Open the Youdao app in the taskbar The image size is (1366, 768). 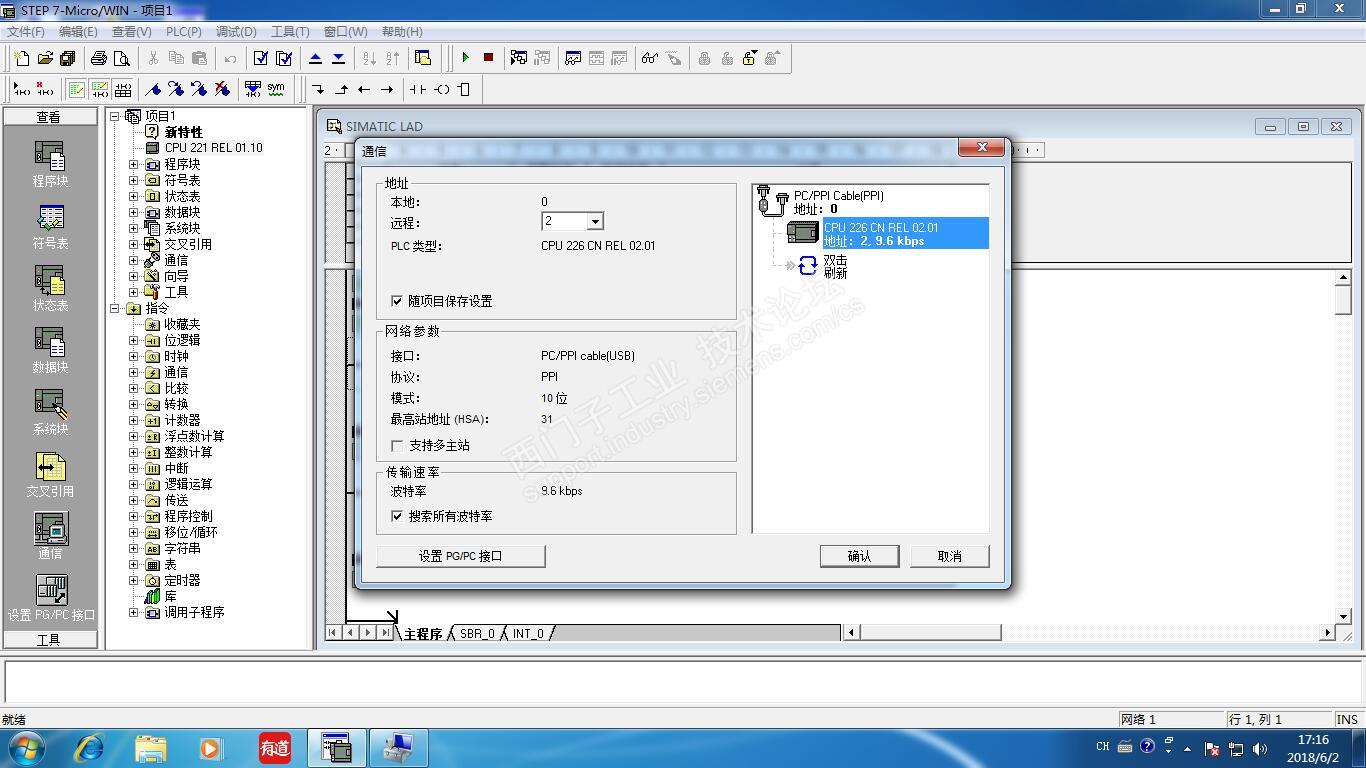(275, 747)
